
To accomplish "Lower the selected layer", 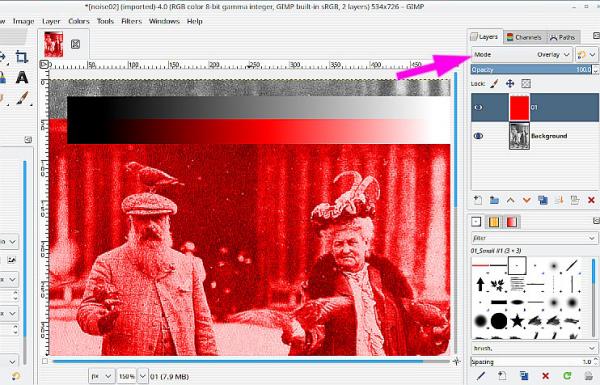I will click(x=527, y=200).
